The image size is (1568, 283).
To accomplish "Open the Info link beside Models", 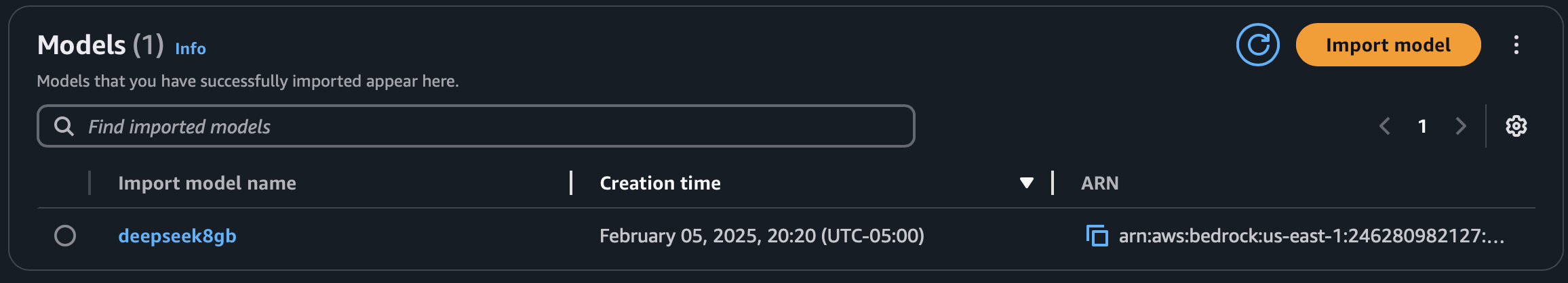I will tap(191, 48).
